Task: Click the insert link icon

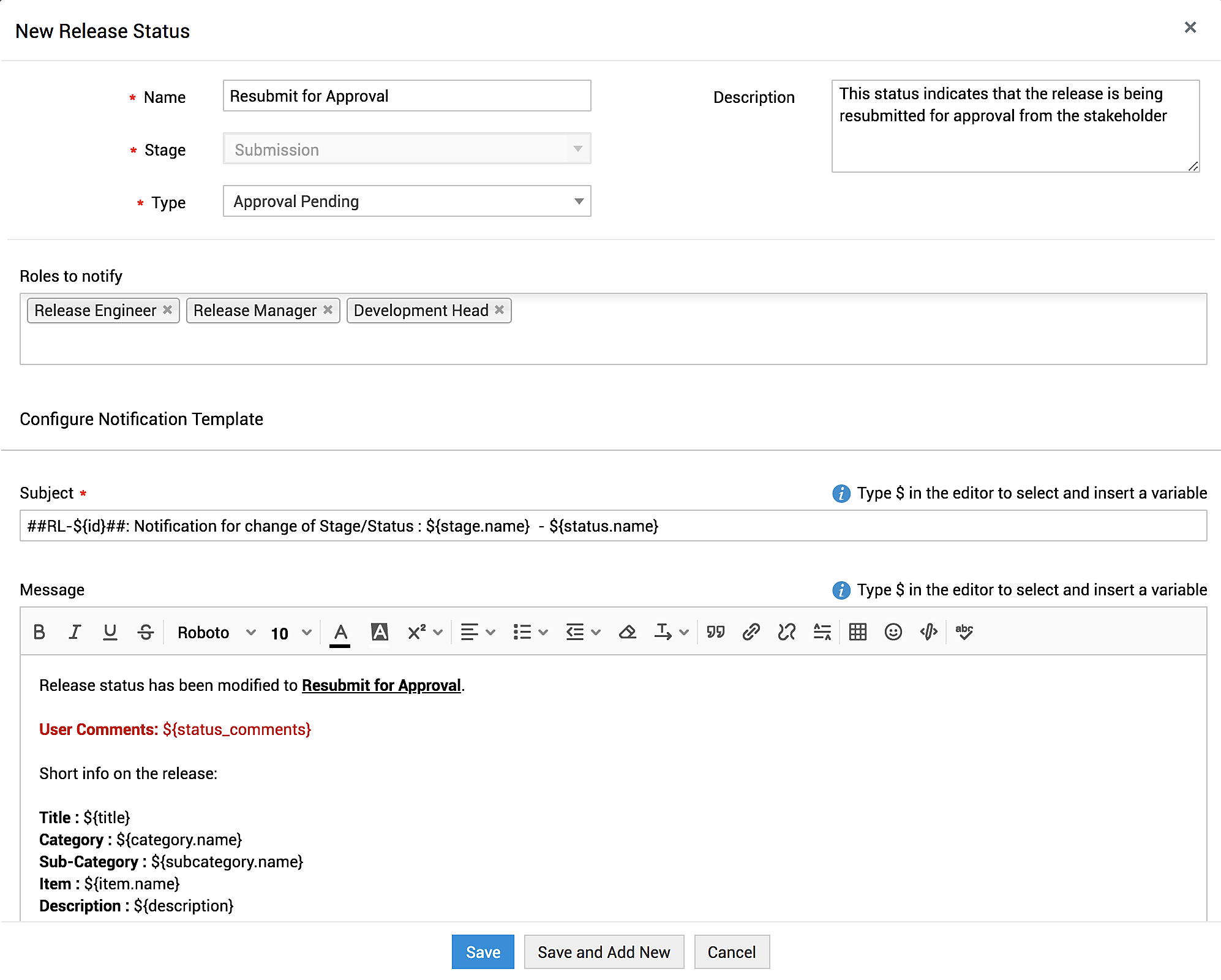Action: coord(751,631)
